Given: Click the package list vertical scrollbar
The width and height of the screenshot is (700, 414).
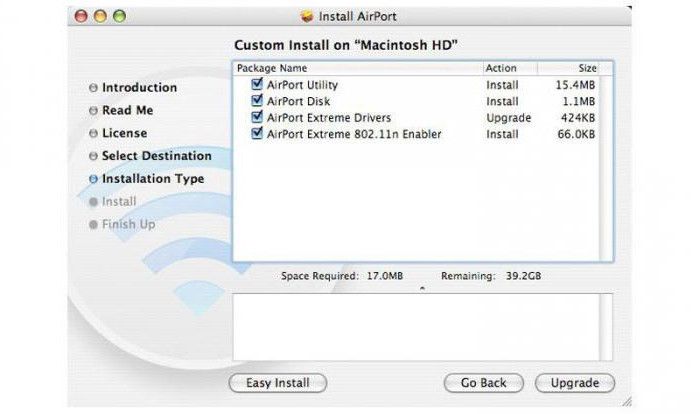Looking at the screenshot, I should [606, 168].
